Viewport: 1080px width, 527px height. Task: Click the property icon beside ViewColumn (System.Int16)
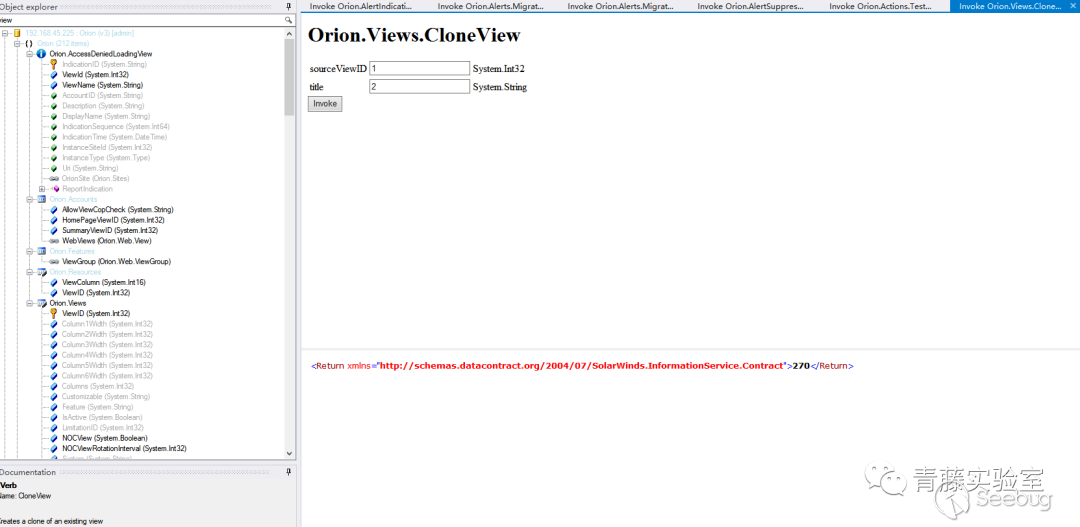click(54, 282)
